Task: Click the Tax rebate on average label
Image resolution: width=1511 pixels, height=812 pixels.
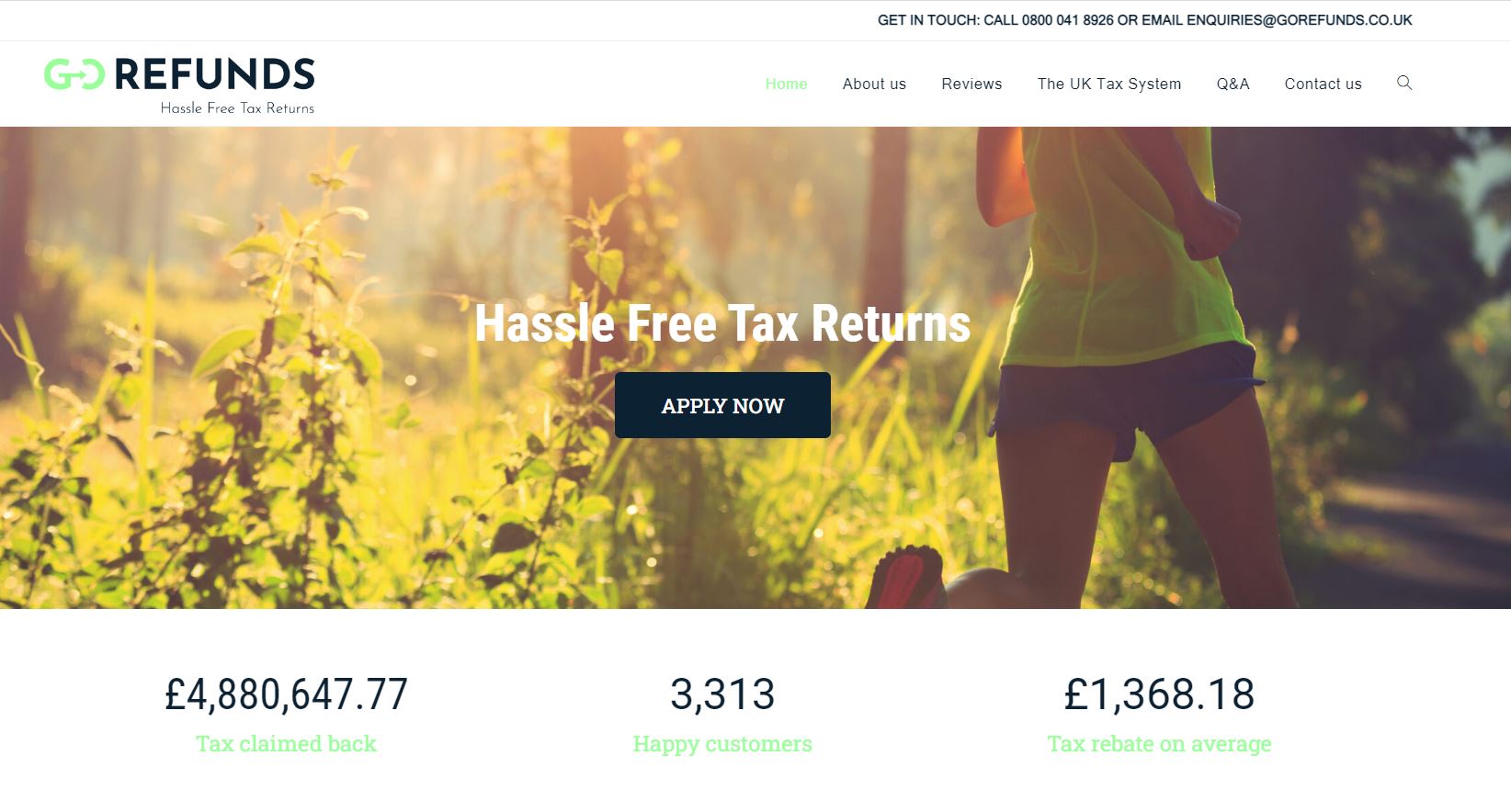Action: (1159, 744)
